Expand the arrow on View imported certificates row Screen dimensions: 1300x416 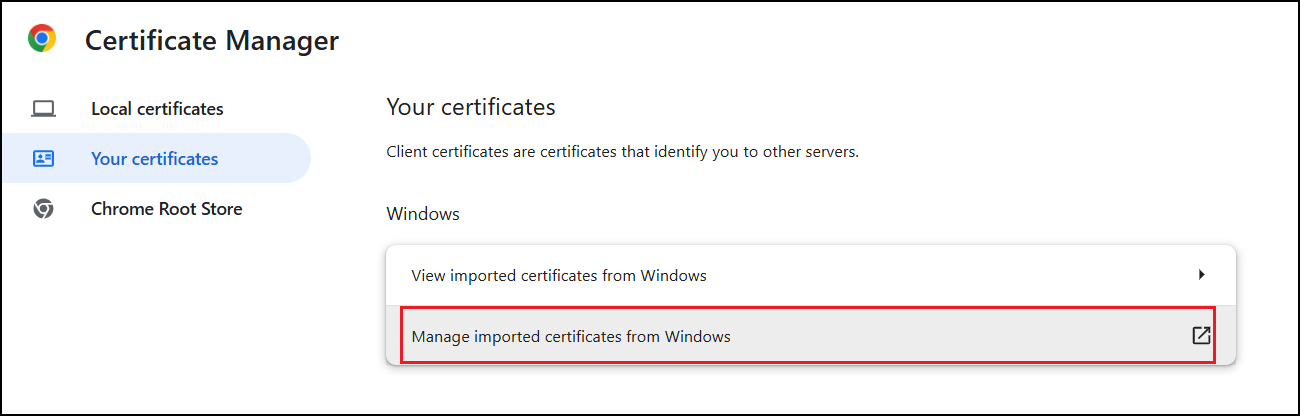[1201, 274]
